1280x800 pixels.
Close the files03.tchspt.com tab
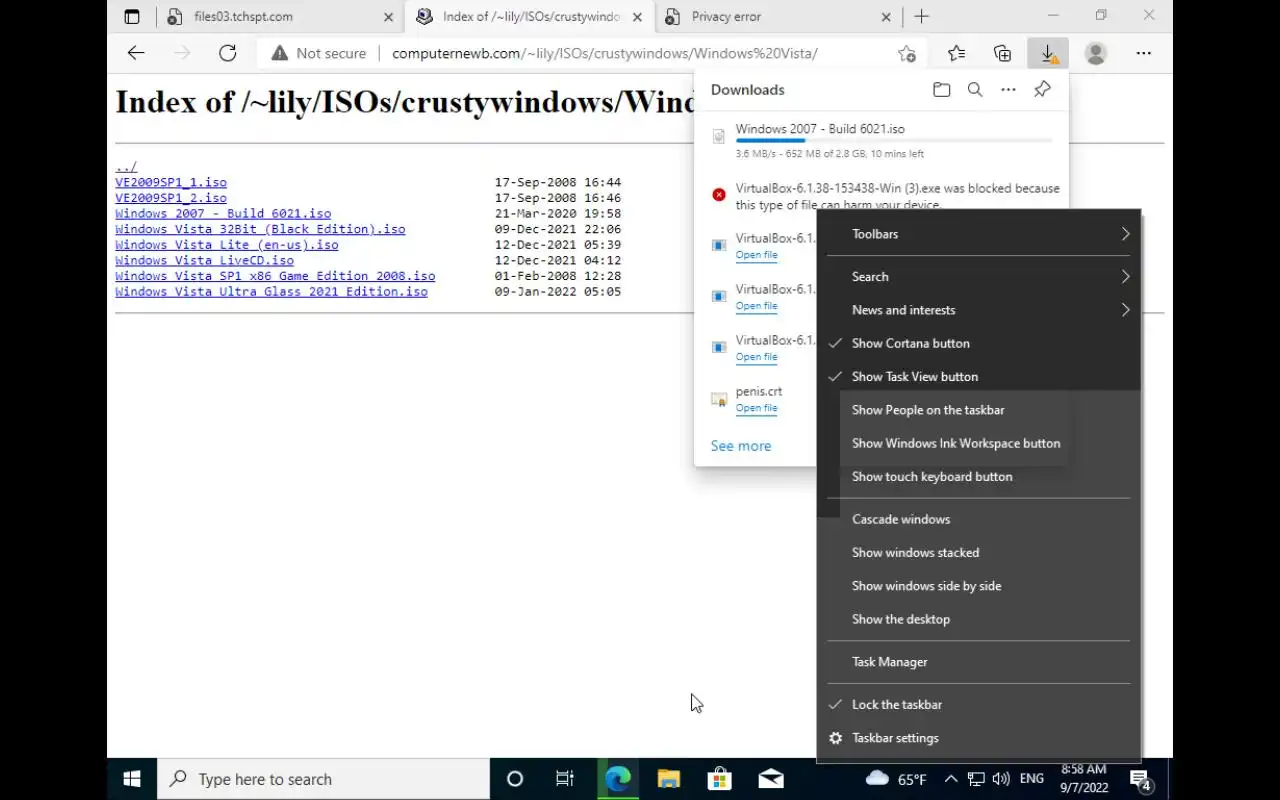388,17
